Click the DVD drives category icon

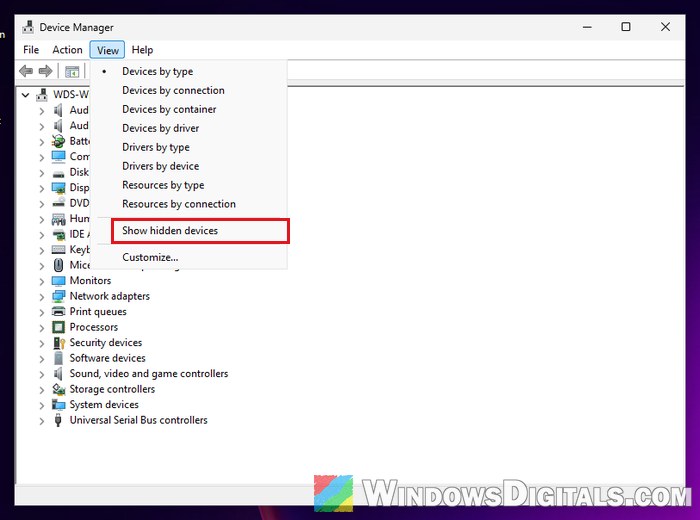pos(58,204)
